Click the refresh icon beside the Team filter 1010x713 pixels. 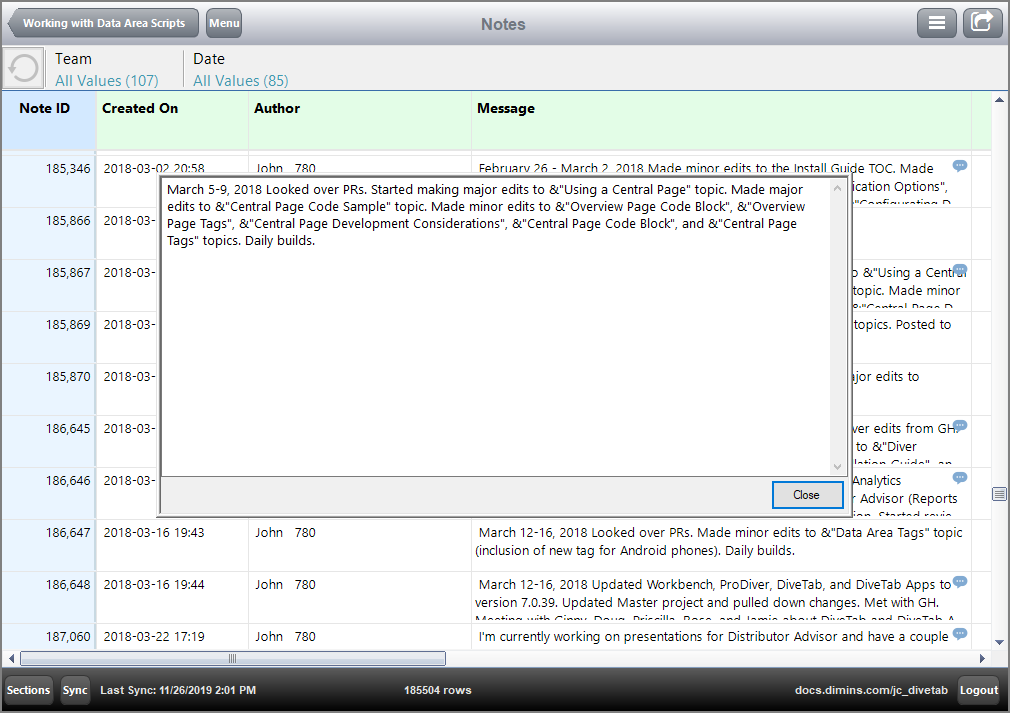22,68
